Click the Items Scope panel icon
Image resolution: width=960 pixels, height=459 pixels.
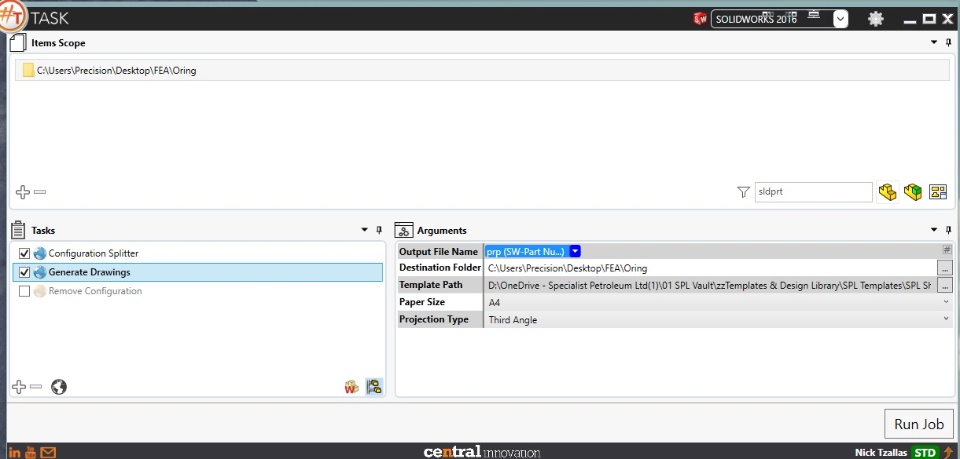18,43
